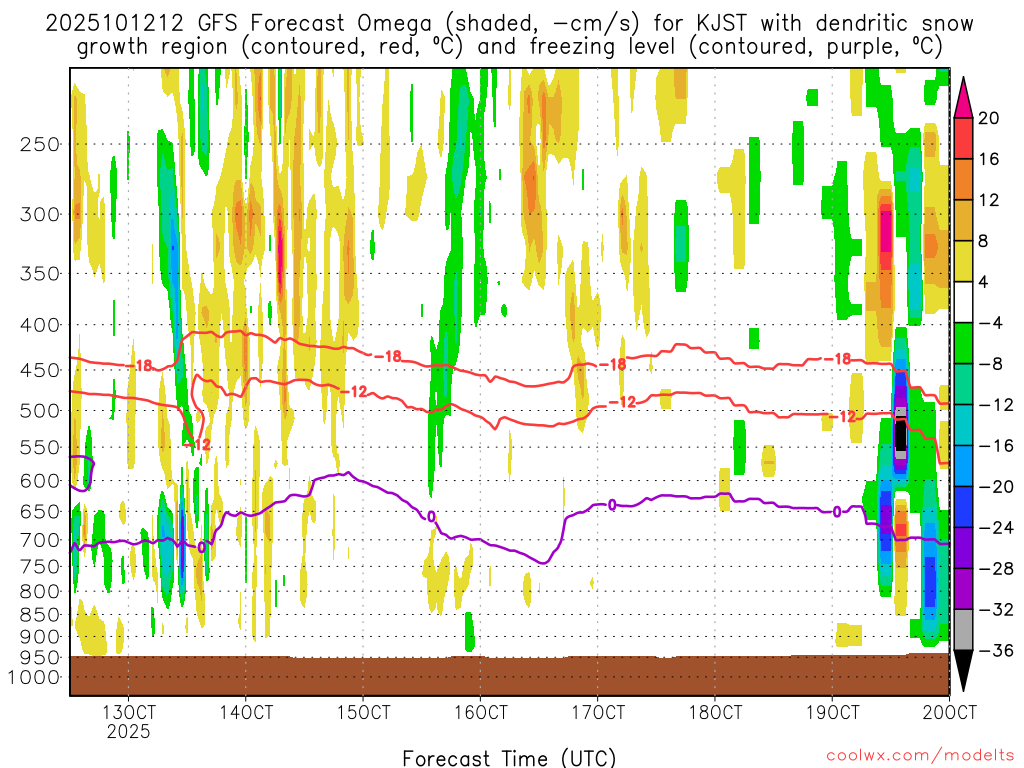The height and width of the screenshot is (768, 1024).
Task: Click the 450 pressure level label
Action: [40, 370]
